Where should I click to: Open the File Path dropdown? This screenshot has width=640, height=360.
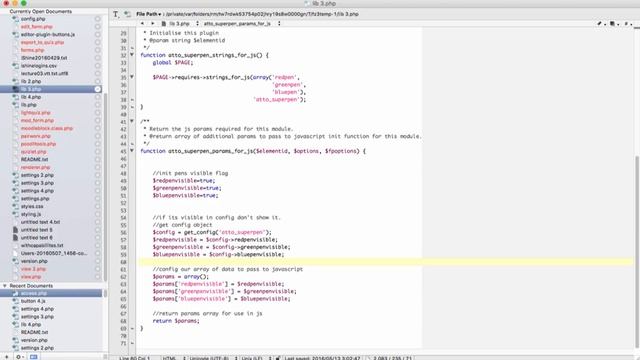[149, 14]
